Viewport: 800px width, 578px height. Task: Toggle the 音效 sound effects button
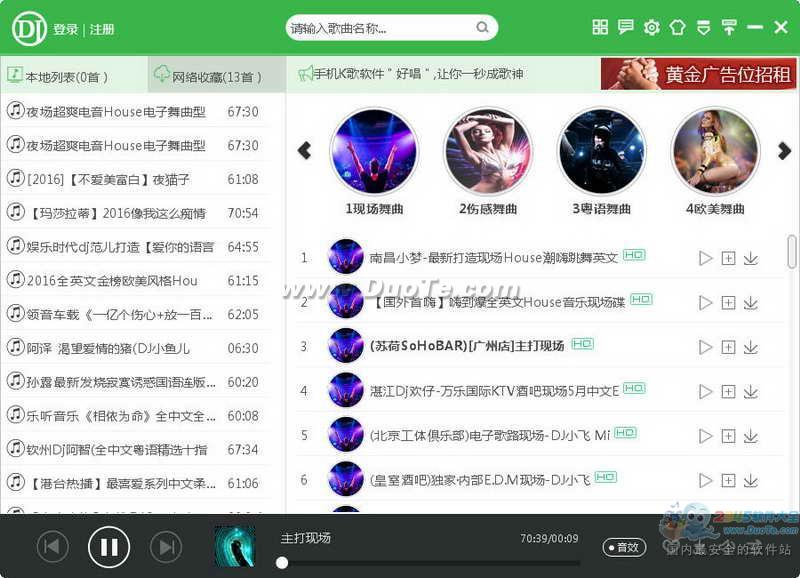624,547
